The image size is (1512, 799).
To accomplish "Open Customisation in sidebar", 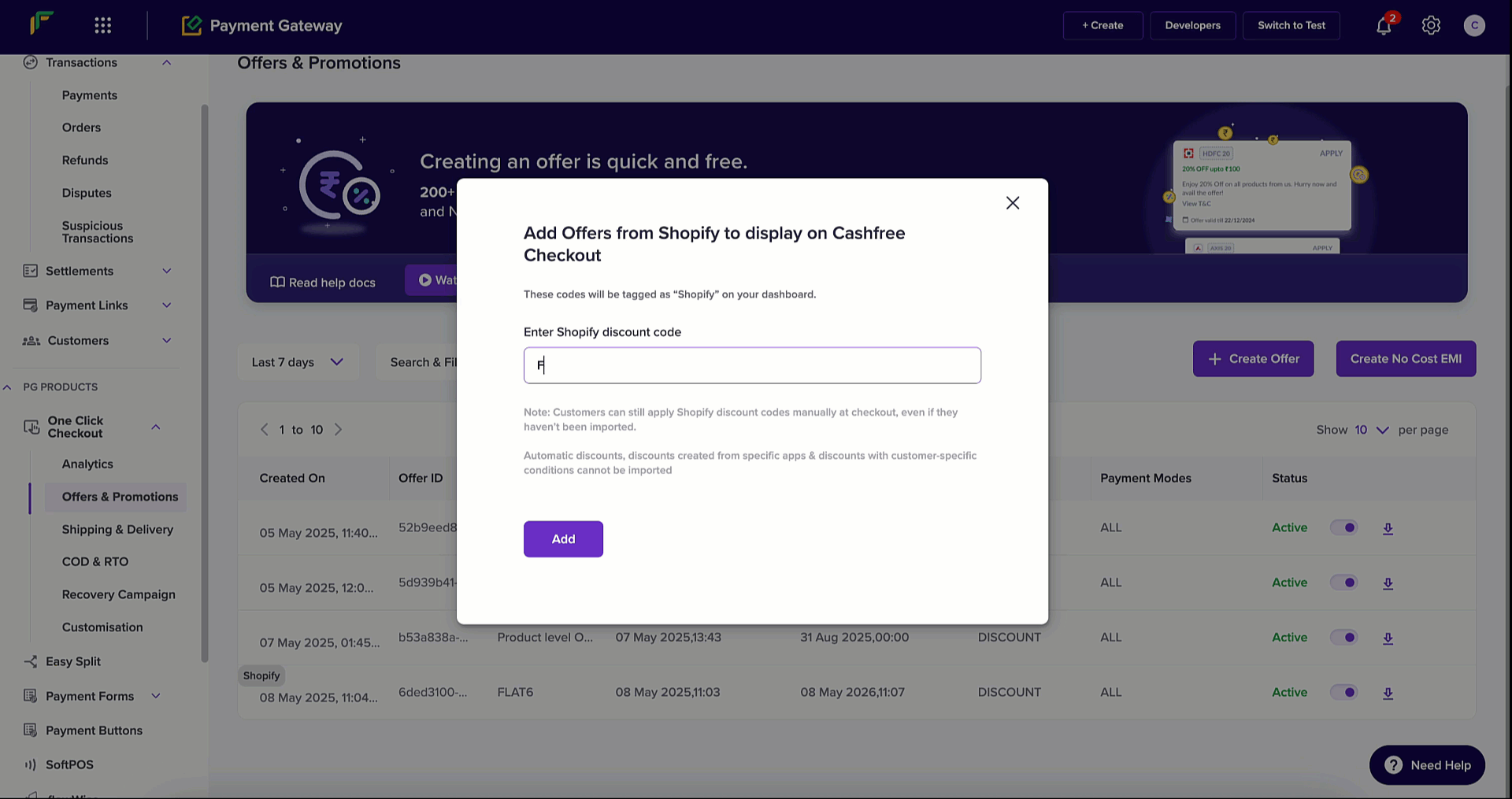I will coord(102,627).
